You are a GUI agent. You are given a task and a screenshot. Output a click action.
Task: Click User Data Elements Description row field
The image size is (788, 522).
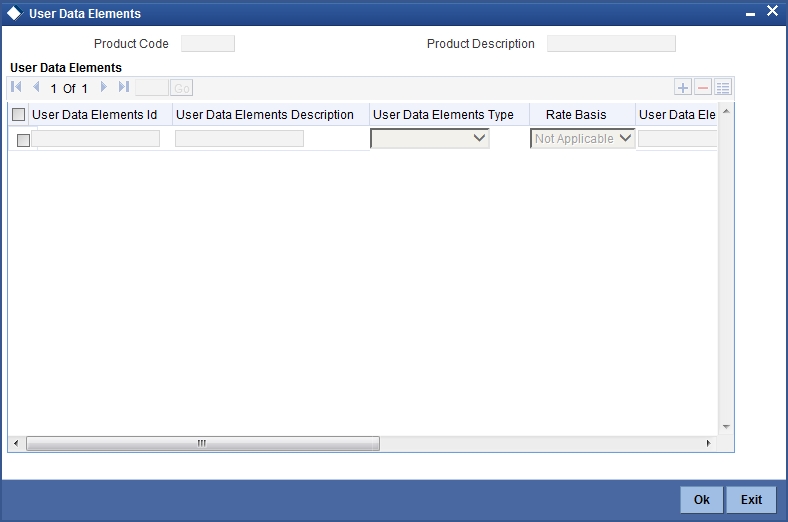point(239,139)
